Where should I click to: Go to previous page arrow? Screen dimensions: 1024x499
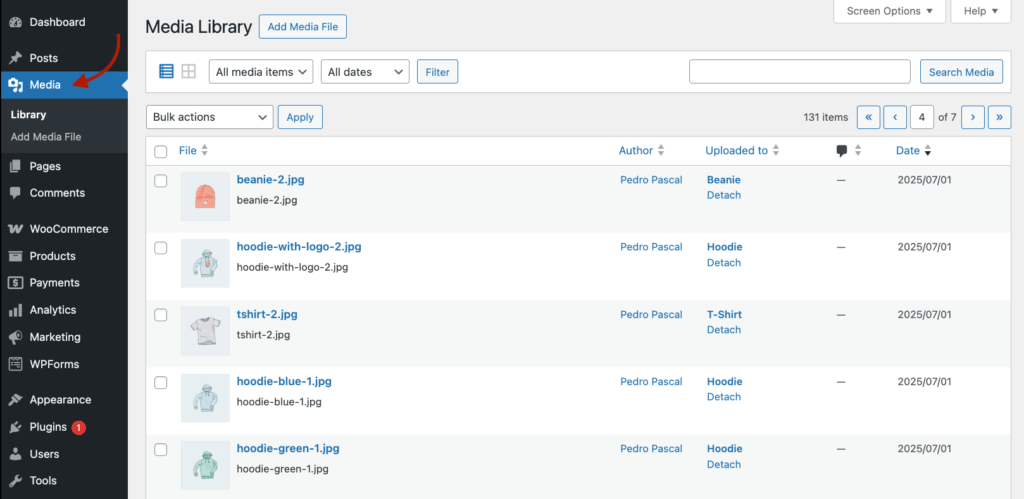pyautogui.click(x=895, y=118)
